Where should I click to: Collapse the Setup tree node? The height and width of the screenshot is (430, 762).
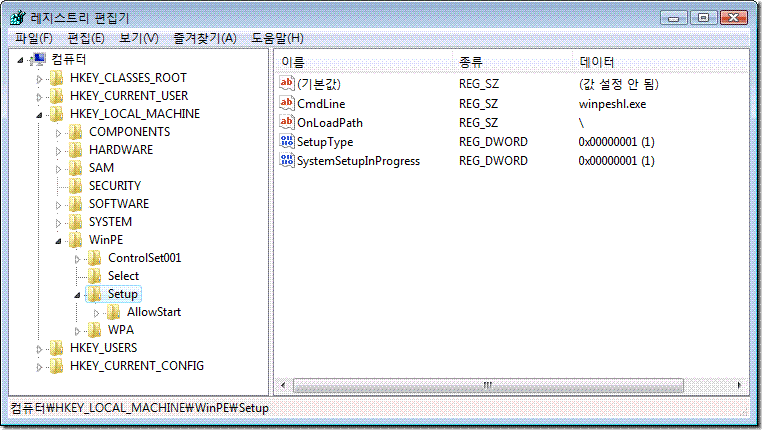click(77, 295)
